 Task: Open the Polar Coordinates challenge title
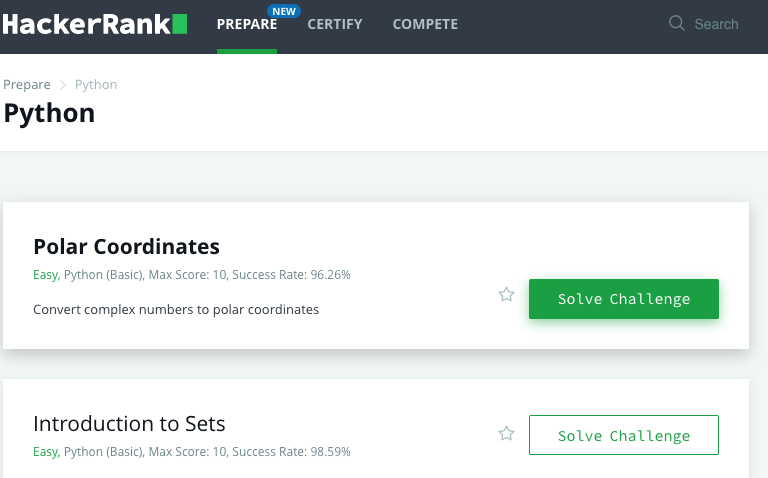(126, 246)
